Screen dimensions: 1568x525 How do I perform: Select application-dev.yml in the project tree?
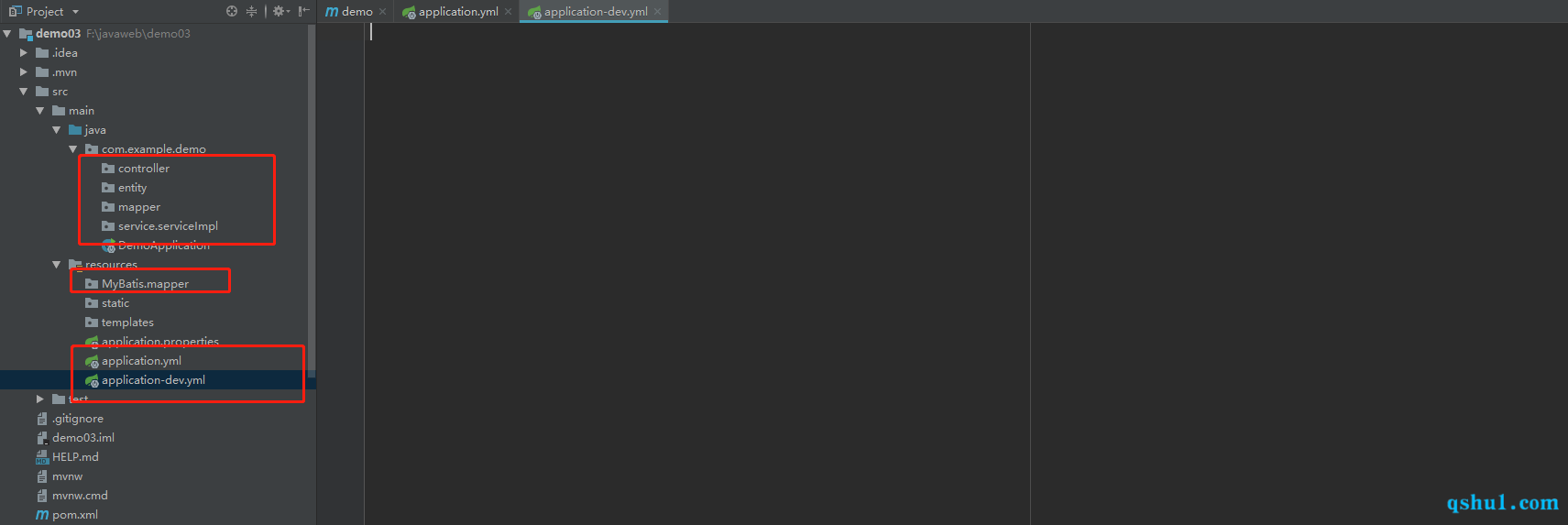153,380
